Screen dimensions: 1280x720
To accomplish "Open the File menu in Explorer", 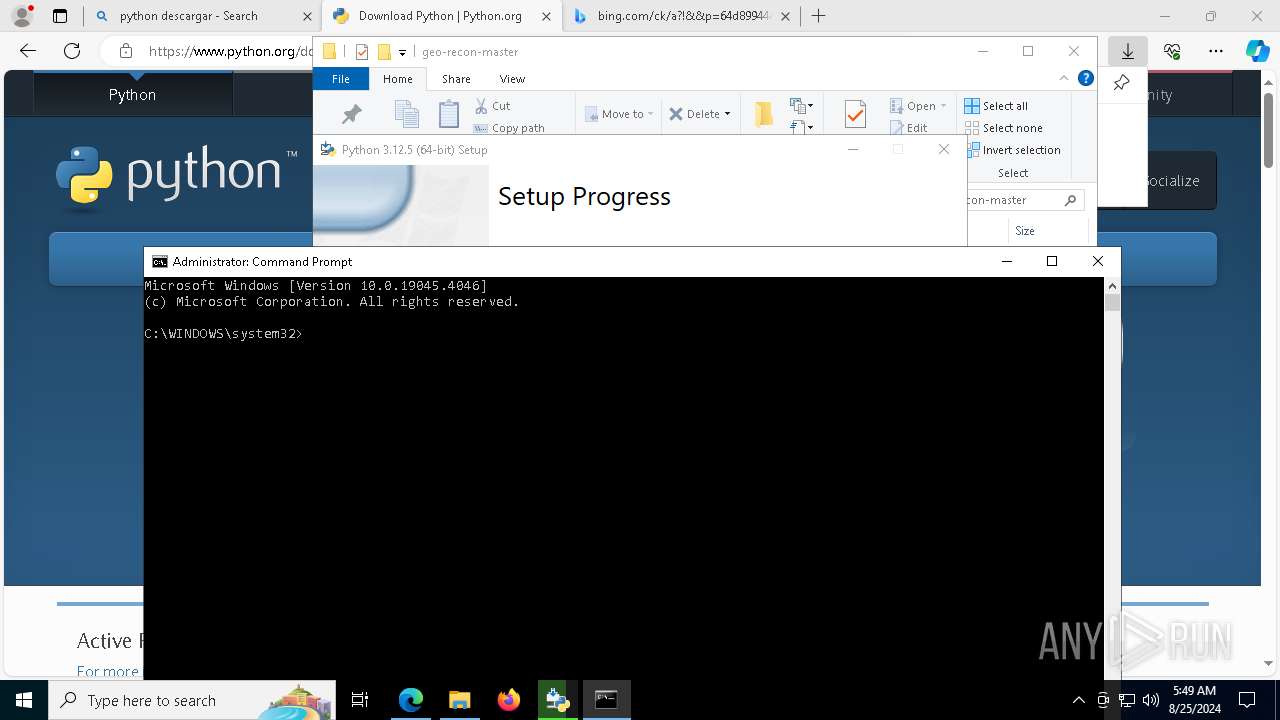I will 341,78.
